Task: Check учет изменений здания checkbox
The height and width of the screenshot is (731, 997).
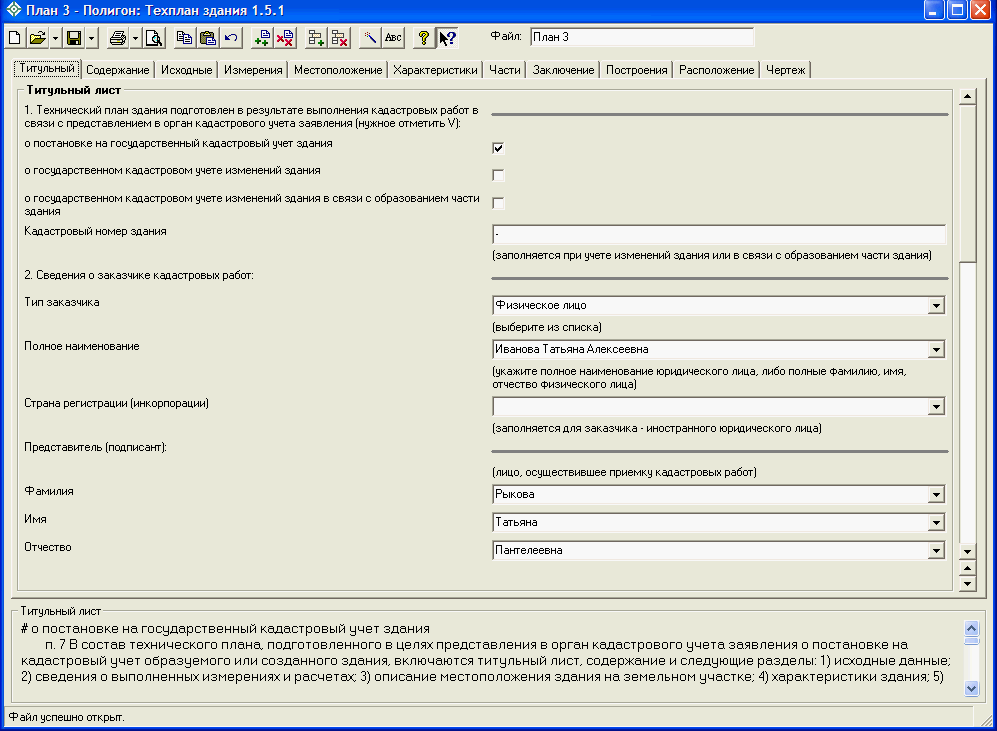Action: (x=498, y=175)
